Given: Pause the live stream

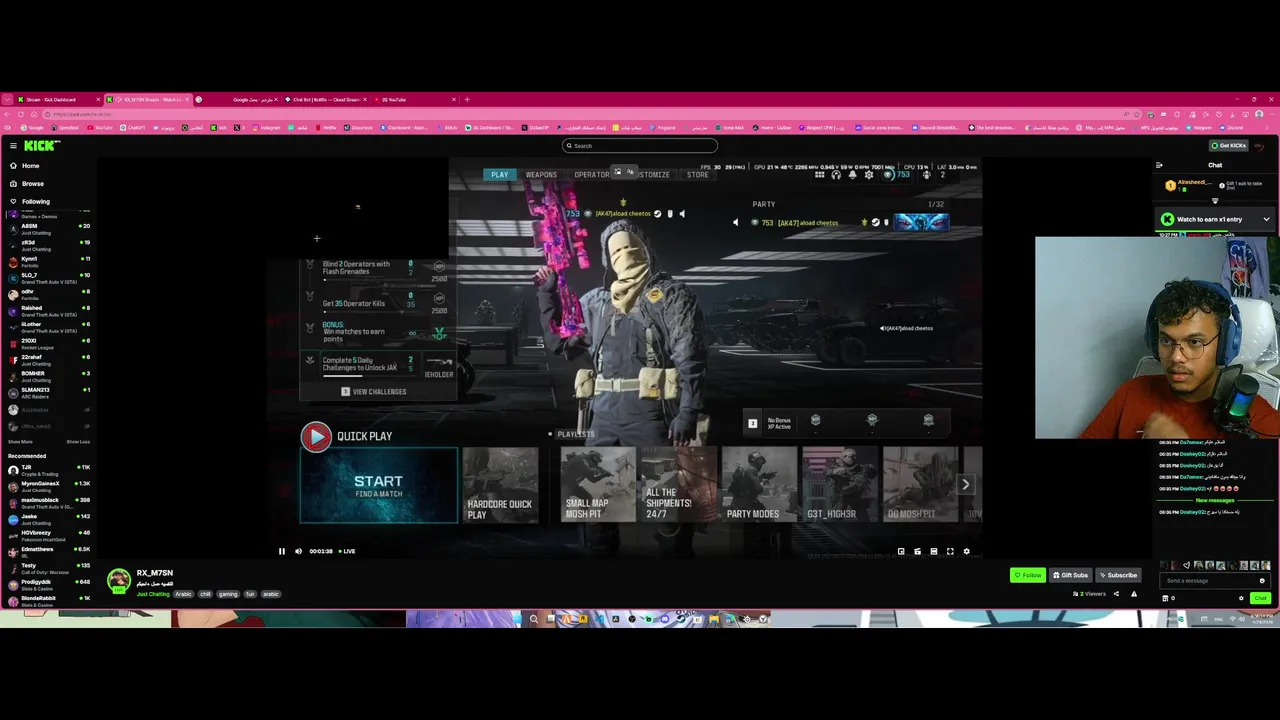Looking at the screenshot, I should coord(282,551).
